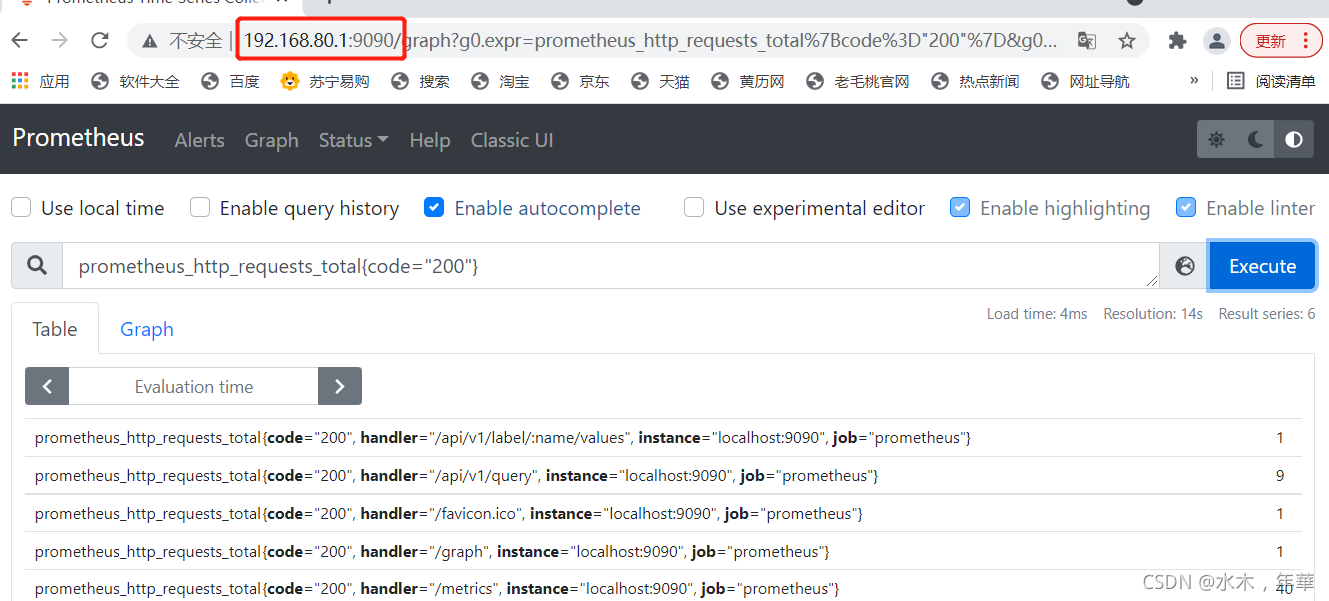Open the 网址导航 bookmark
The height and width of the screenshot is (601, 1329).
point(1085,81)
